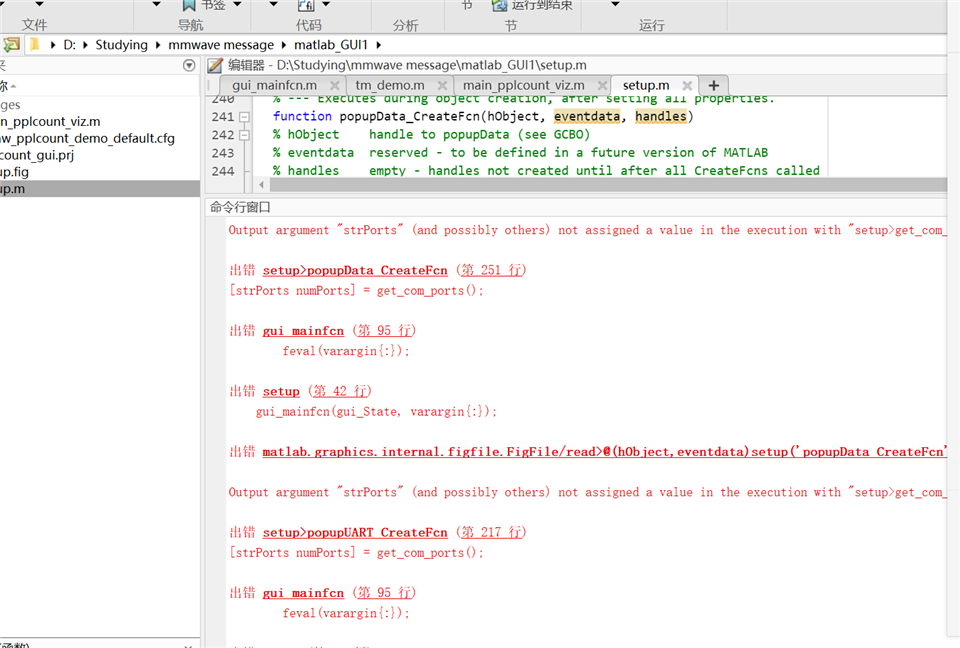Click line number 243 in editor gutter
This screenshot has width=960, height=648.
point(223,153)
